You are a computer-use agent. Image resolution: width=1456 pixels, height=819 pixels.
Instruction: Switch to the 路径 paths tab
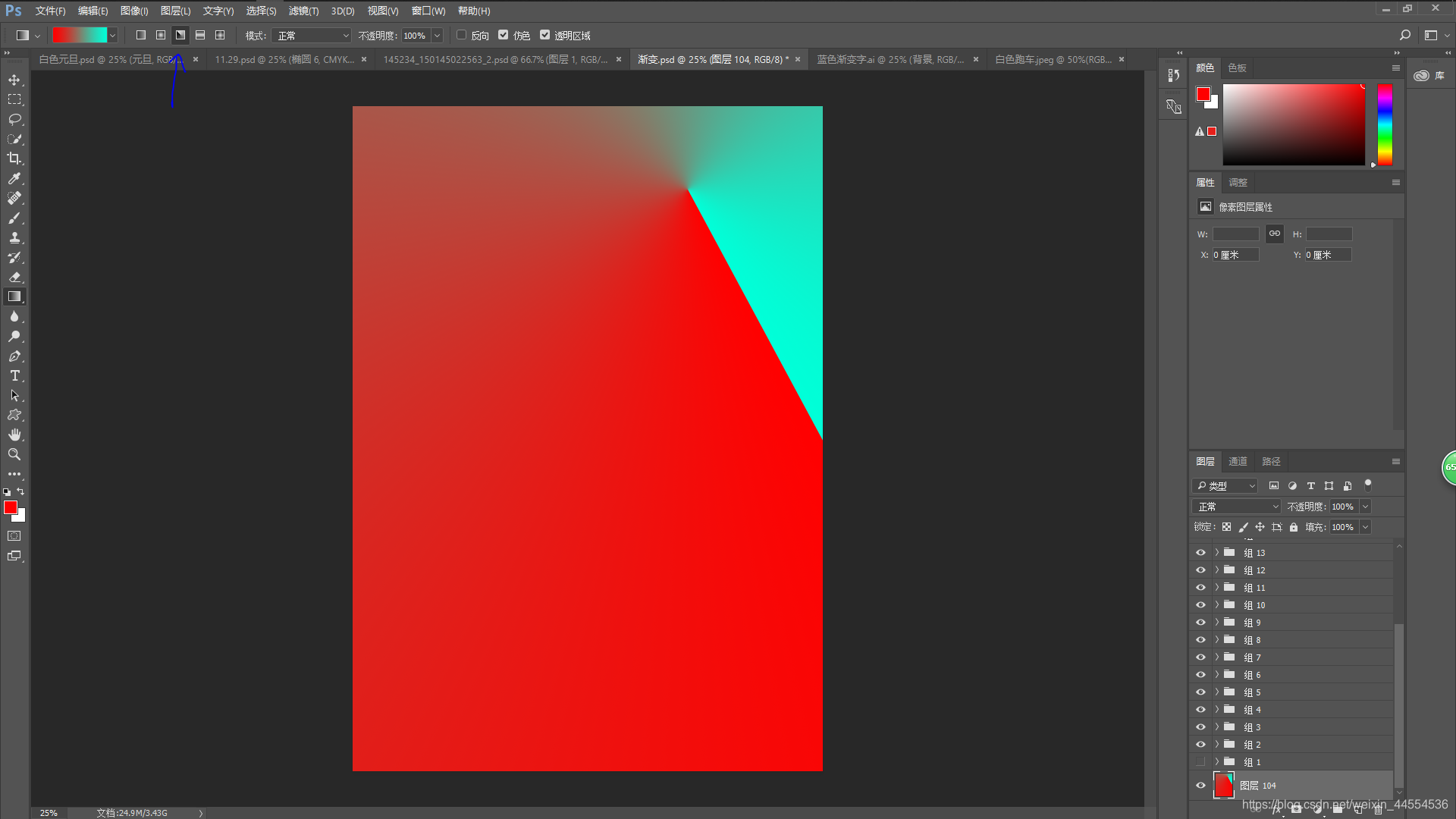1271,461
